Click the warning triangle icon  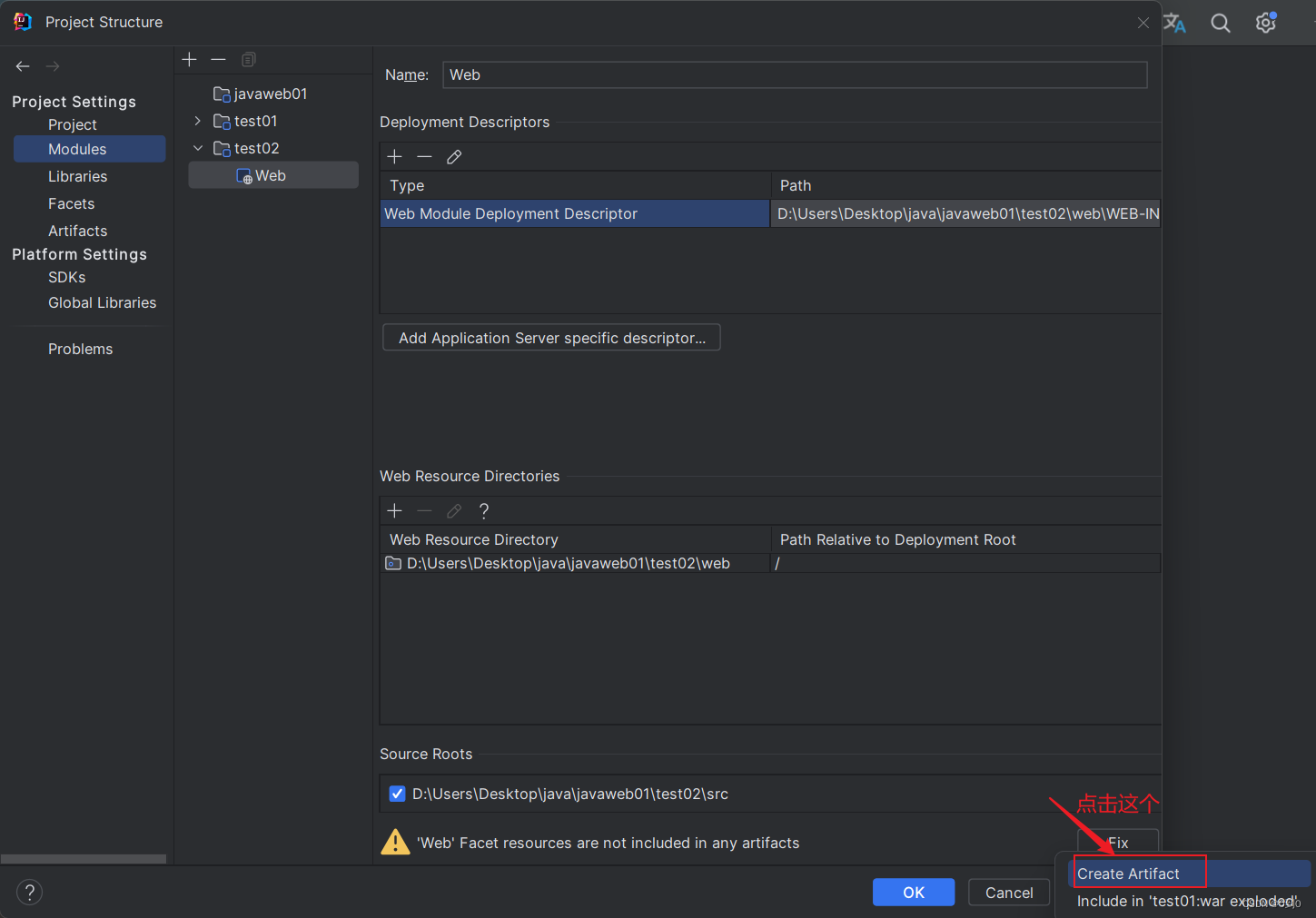click(395, 842)
